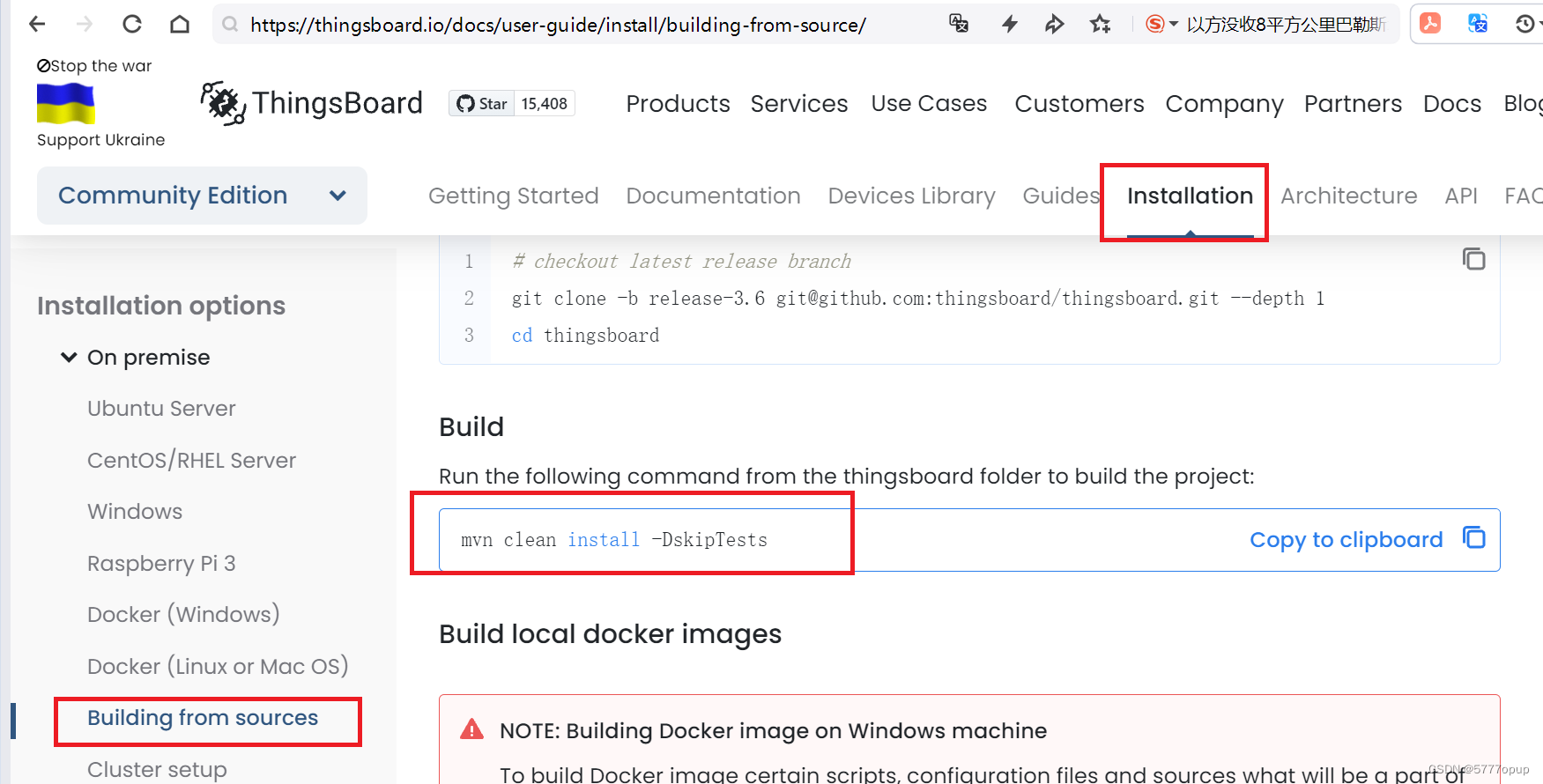Image resolution: width=1543 pixels, height=784 pixels.
Task: Open the search engine dropdown arrow
Action: [1174, 24]
